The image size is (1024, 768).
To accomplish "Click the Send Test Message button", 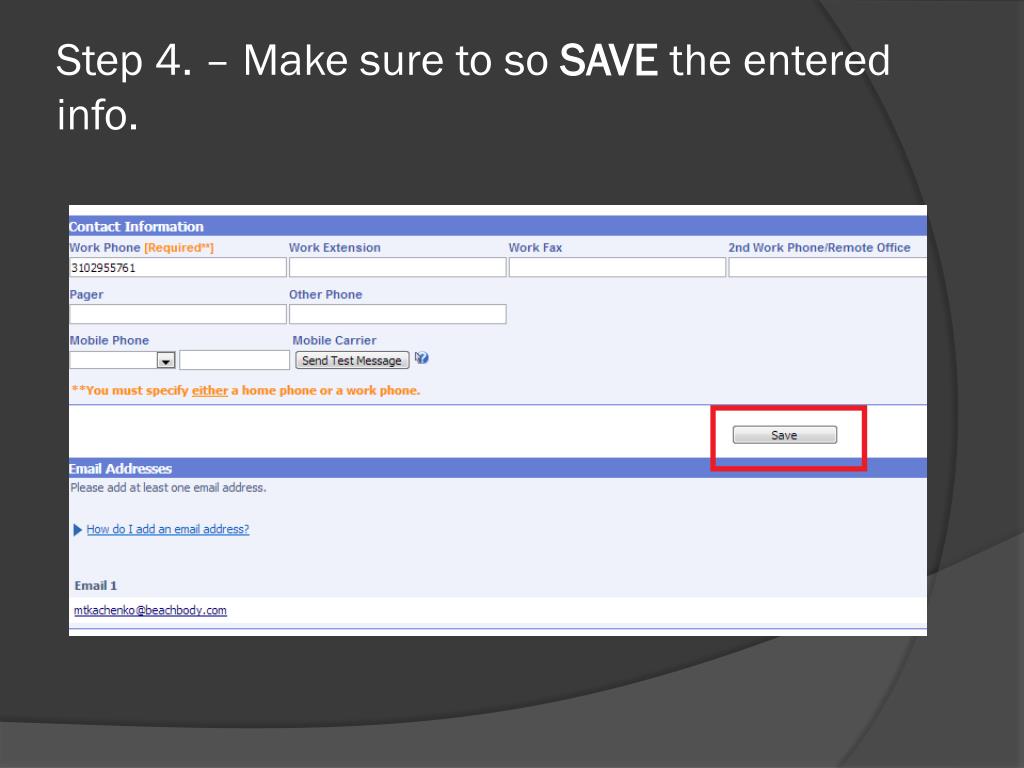I will click(x=352, y=360).
